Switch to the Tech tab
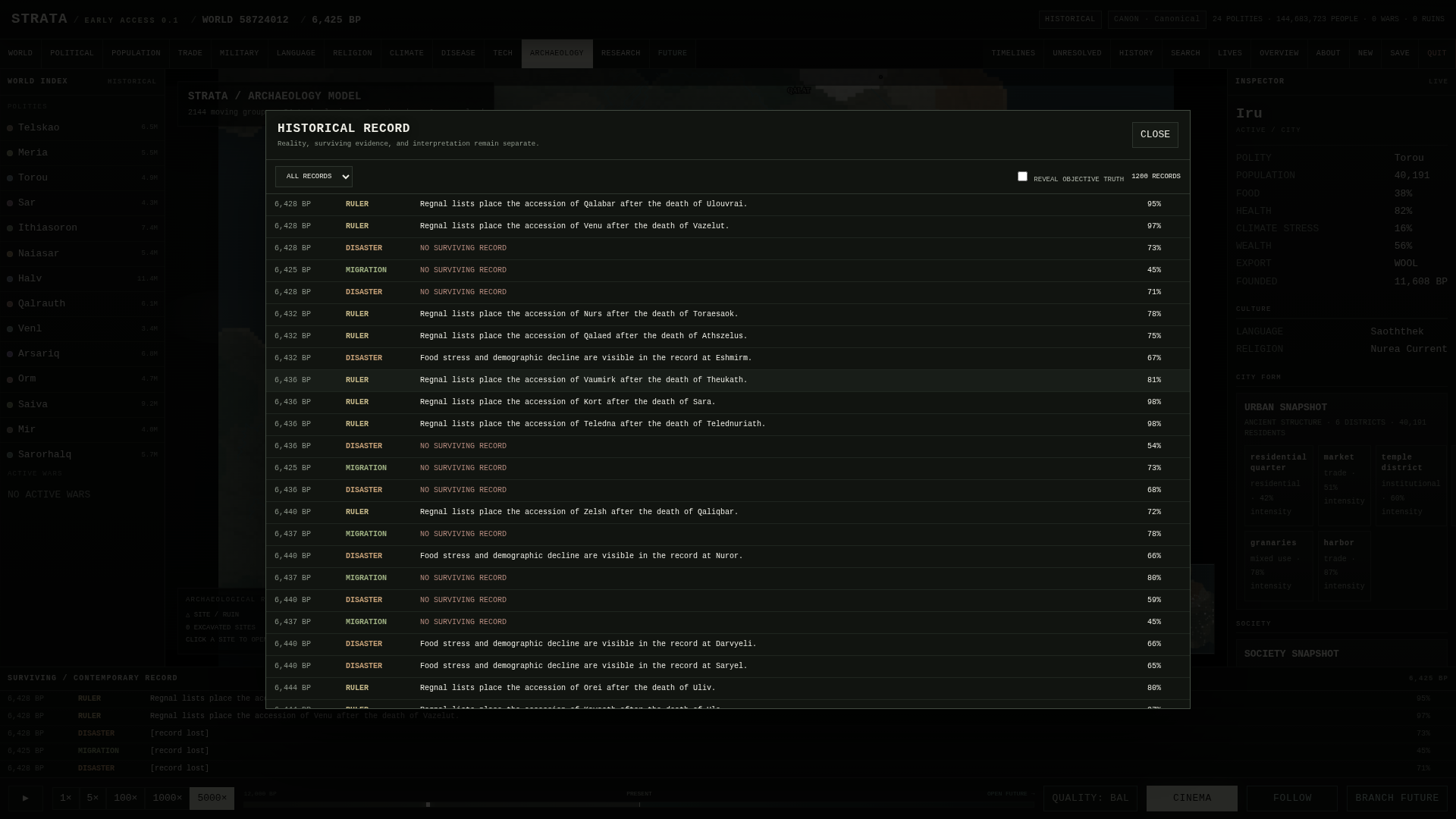The height and width of the screenshot is (819, 1456). (x=503, y=54)
